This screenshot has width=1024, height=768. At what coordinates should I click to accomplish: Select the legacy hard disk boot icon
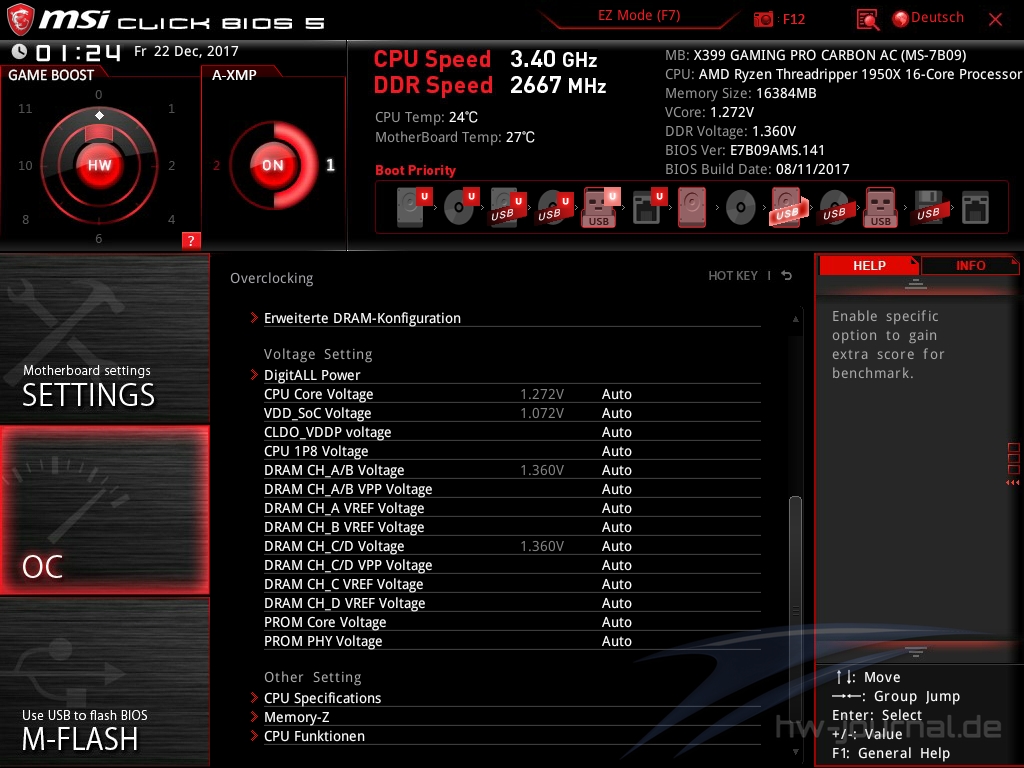click(692, 207)
